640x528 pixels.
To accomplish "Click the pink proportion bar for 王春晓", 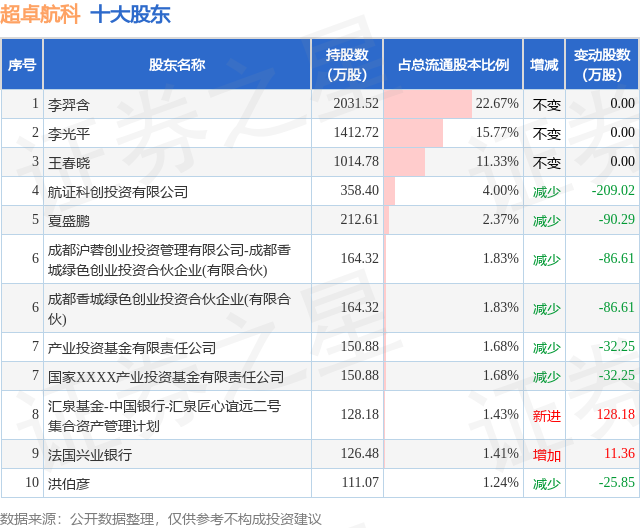I will pyautogui.click(x=404, y=162).
